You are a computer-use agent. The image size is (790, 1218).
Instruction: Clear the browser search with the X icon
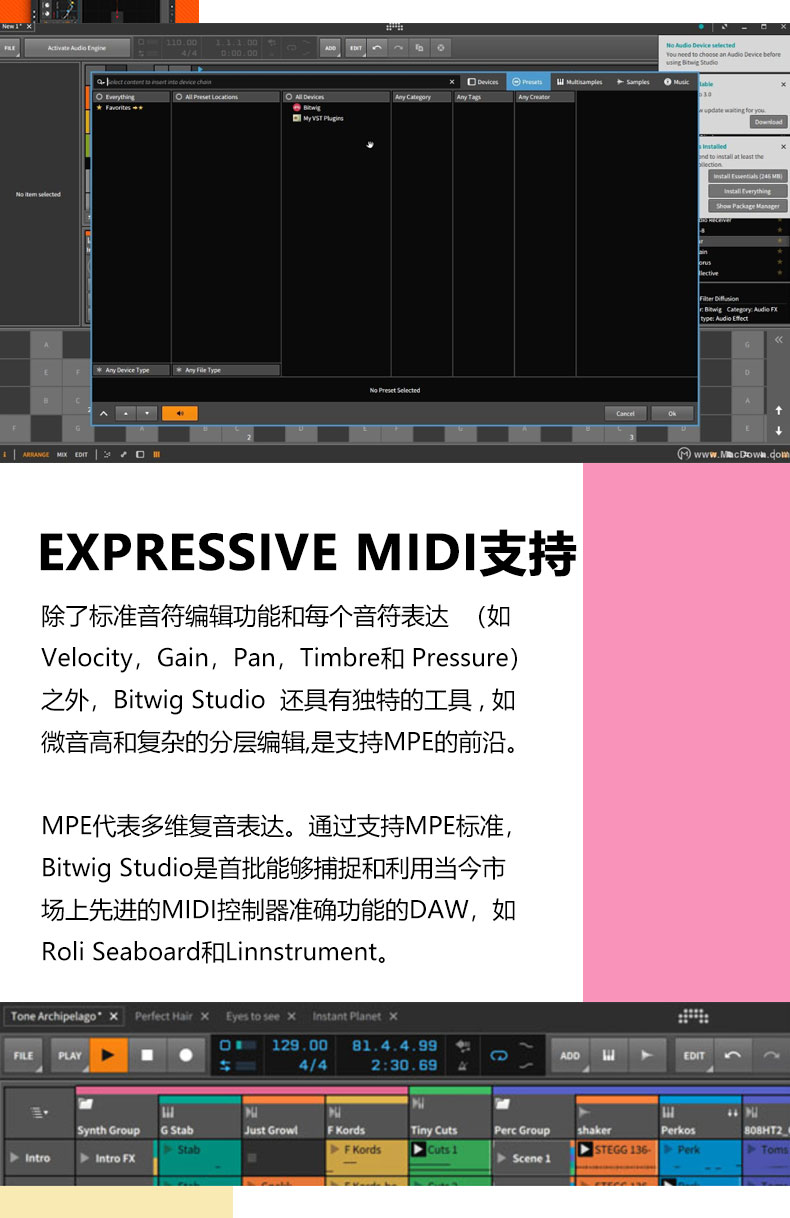tap(451, 82)
